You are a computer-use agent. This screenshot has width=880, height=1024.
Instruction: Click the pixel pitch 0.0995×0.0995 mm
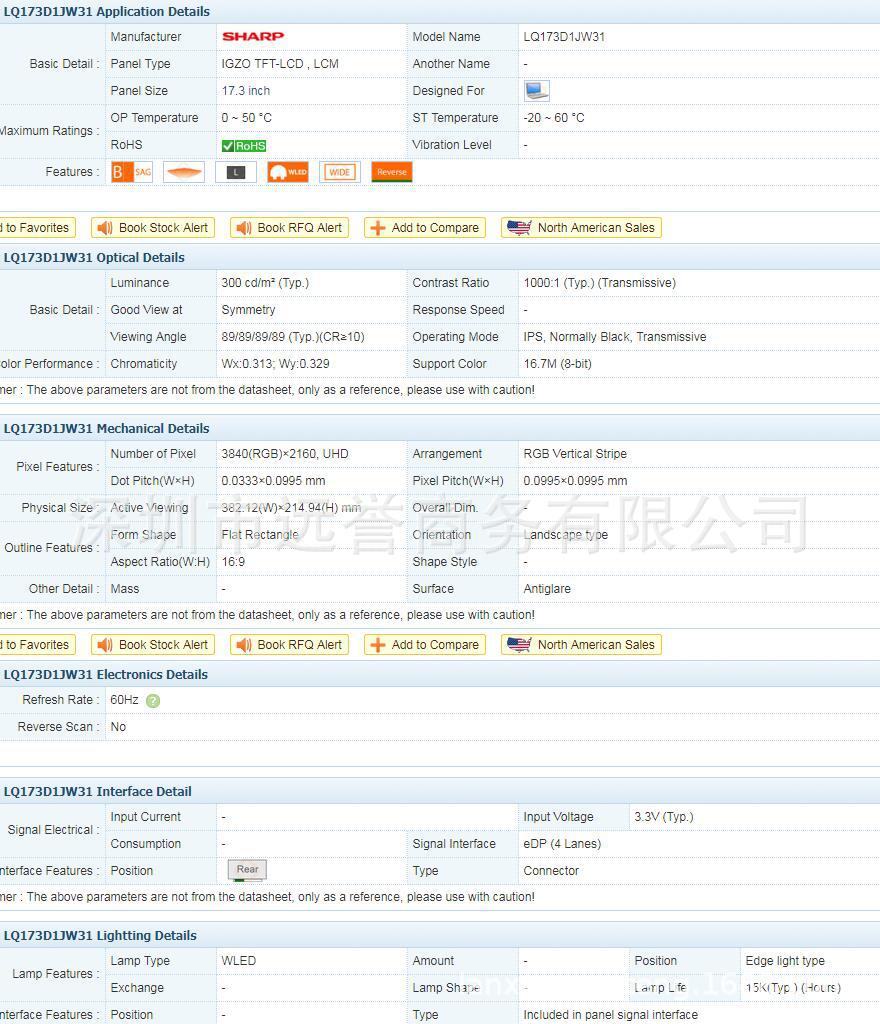575,481
